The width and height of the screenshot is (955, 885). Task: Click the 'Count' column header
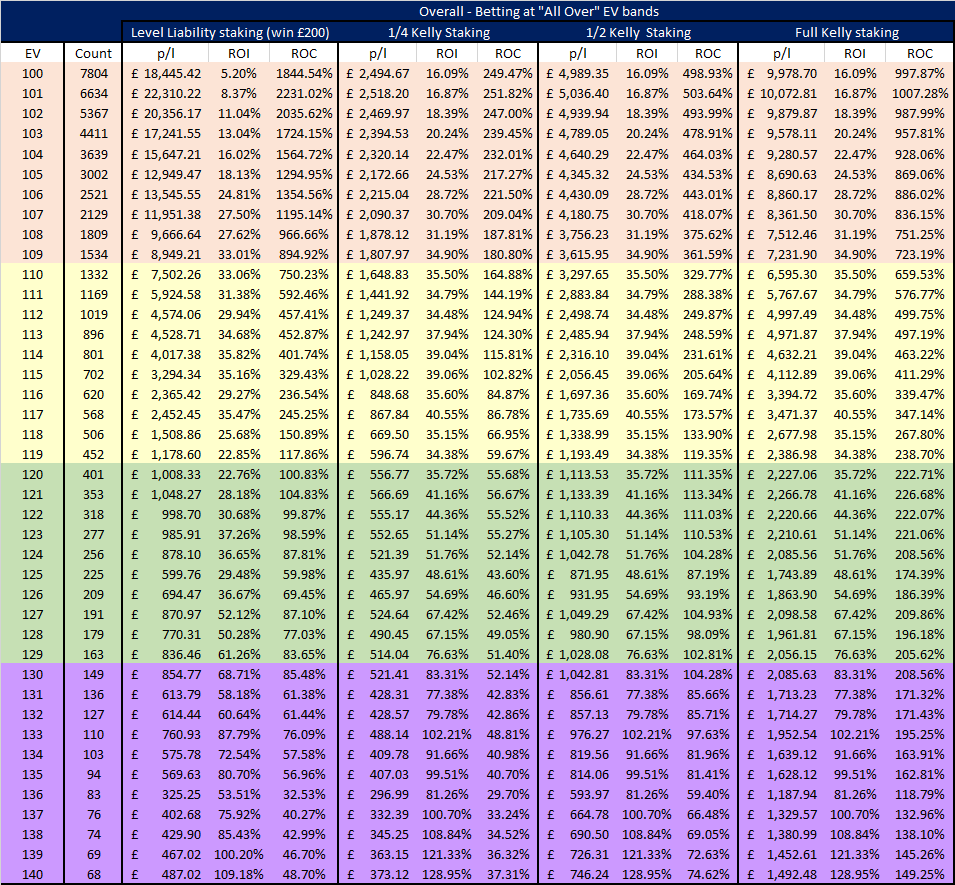pos(93,54)
